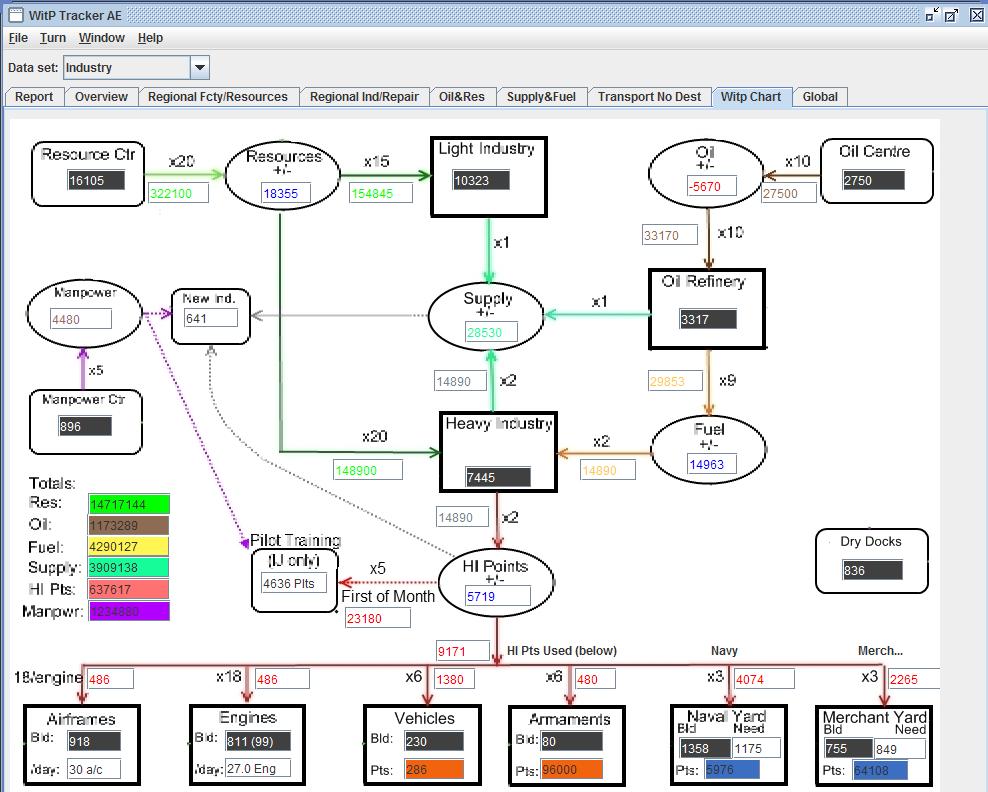Click the yellow Fuel total 4290127
The height and width of the screenshot is (792, 988).
(129, 546)
